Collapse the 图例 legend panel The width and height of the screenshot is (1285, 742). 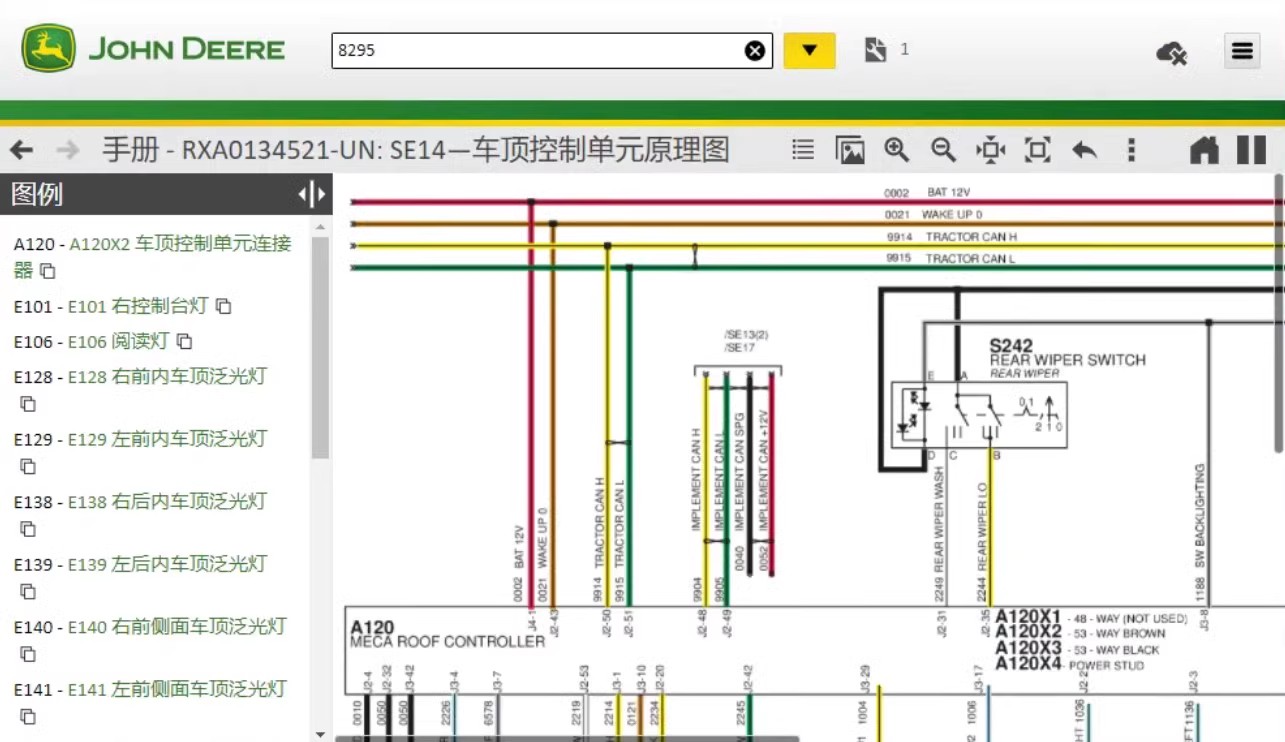pyautogui.click(x=312, y=194)
